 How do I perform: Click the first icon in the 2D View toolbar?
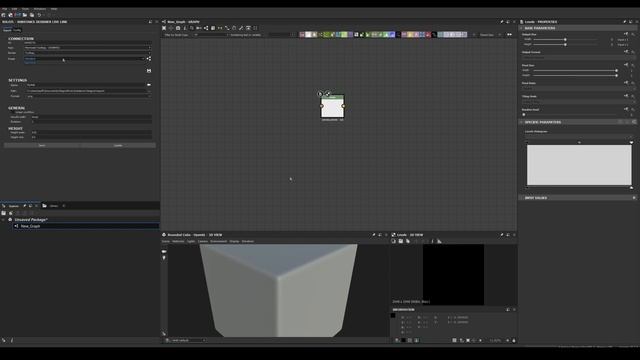[394, 241]
